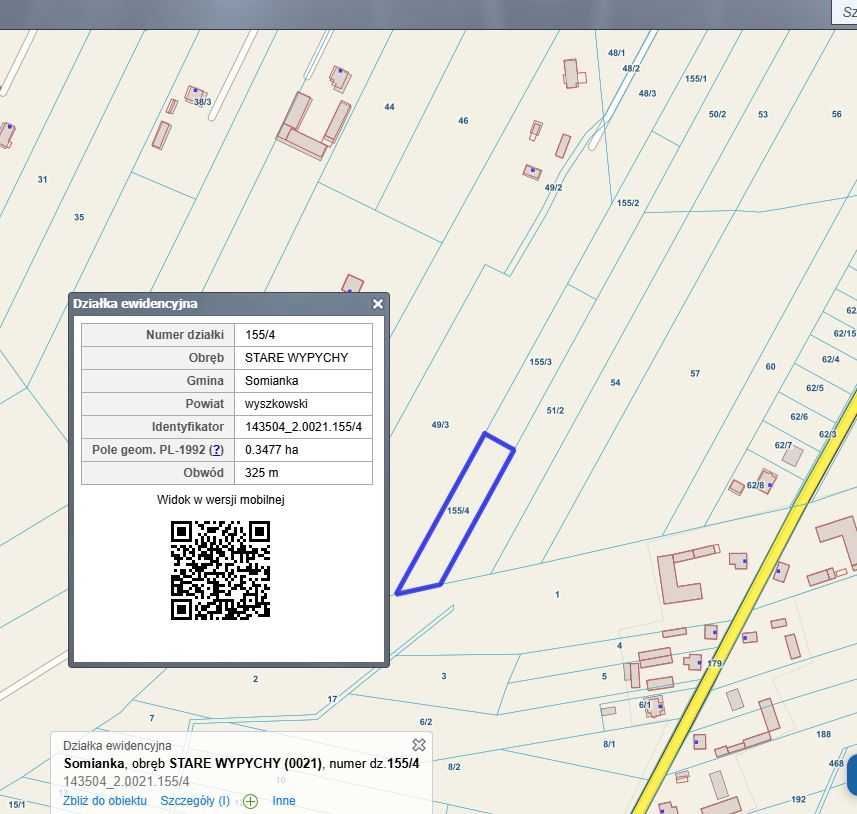Select the Somianka value in Gmina row
Viewport: 857px width, 814px height.
[x=303, y=380]
